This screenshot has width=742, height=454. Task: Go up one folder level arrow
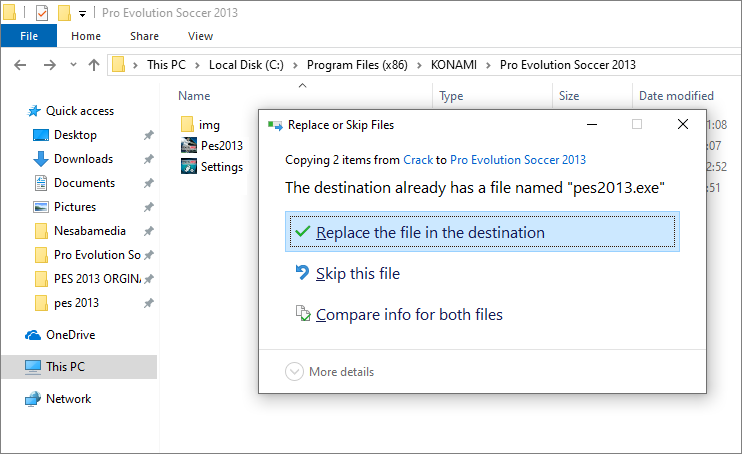(x=94, y=65)
